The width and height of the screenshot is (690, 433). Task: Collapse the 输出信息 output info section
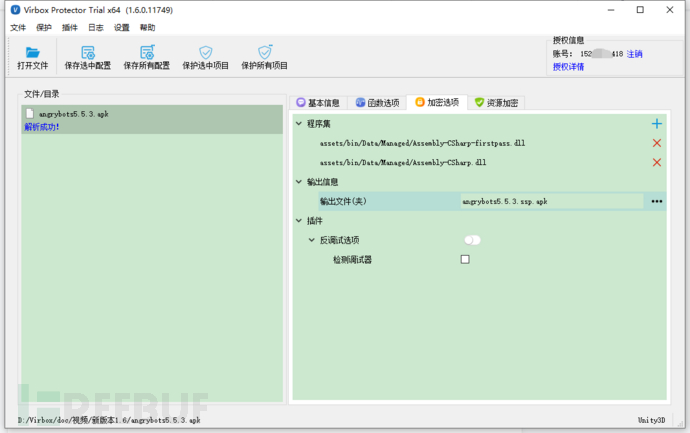299,182
